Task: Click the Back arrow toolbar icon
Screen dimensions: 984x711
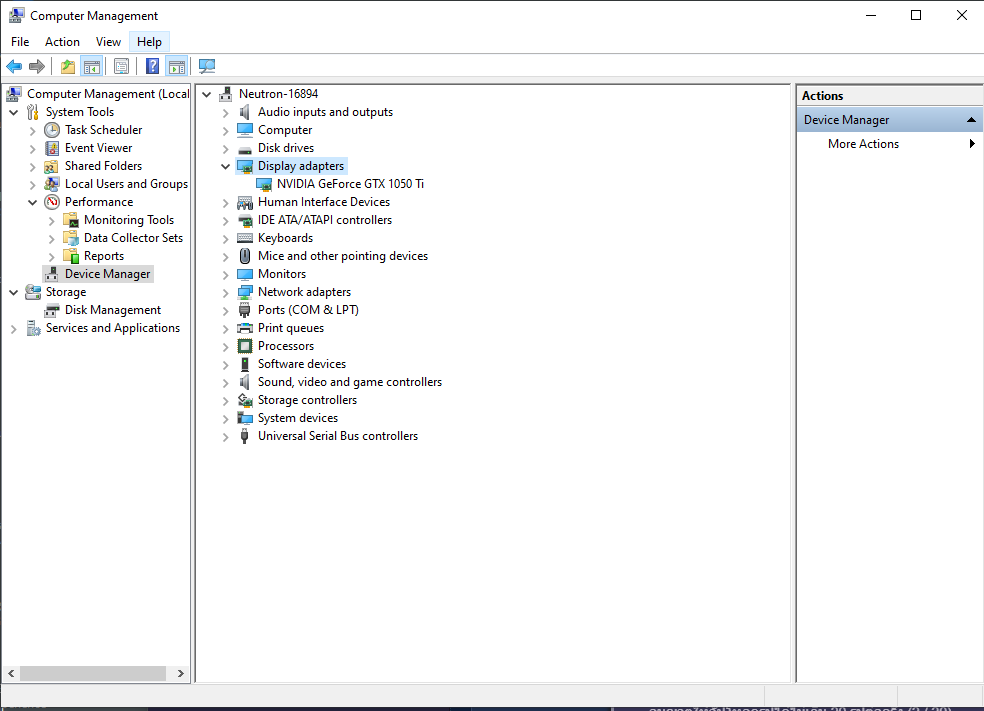Action: click(x=14, y=67)
